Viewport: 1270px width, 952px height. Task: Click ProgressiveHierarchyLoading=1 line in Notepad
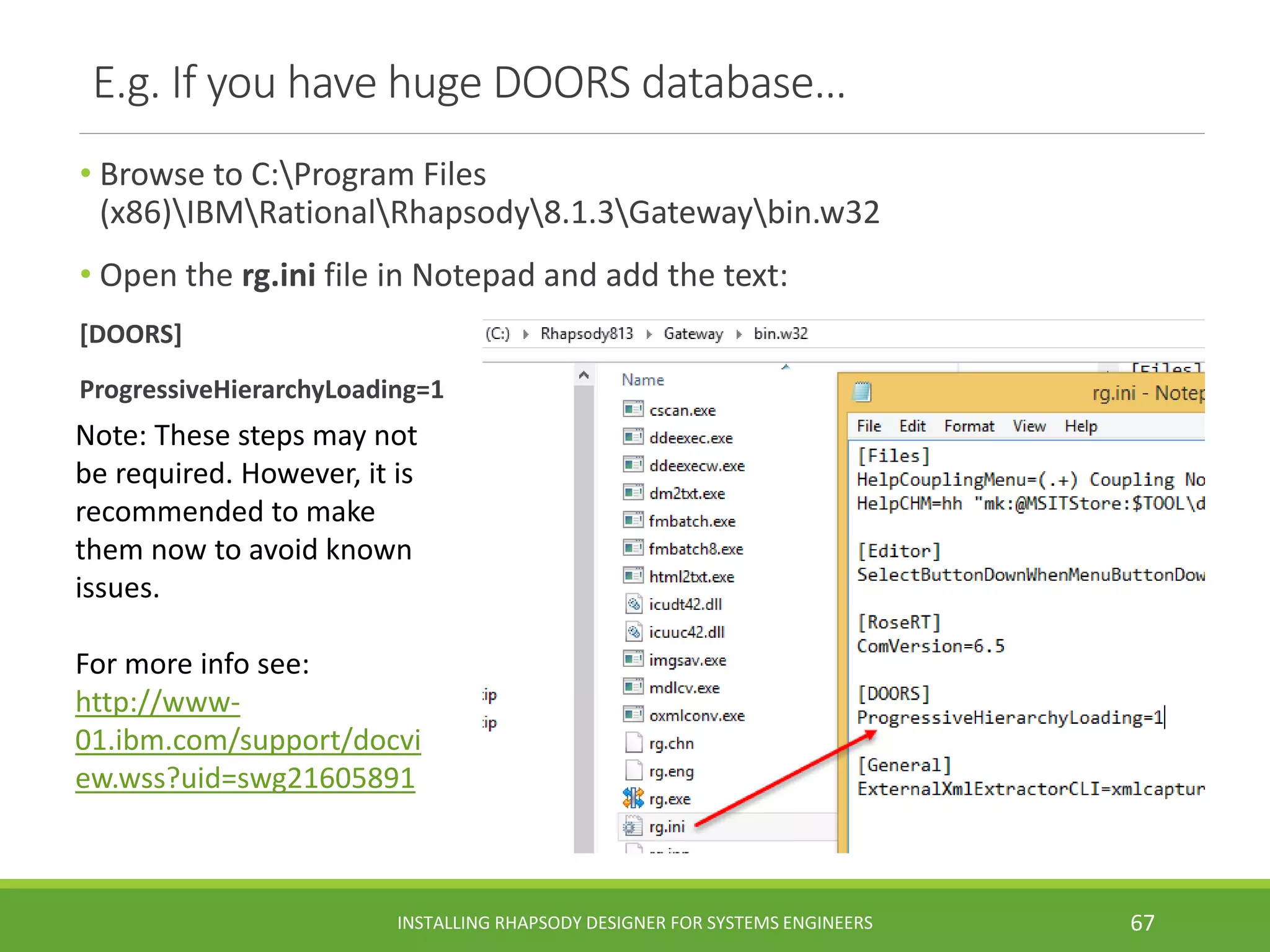[x=1010, y=717]
